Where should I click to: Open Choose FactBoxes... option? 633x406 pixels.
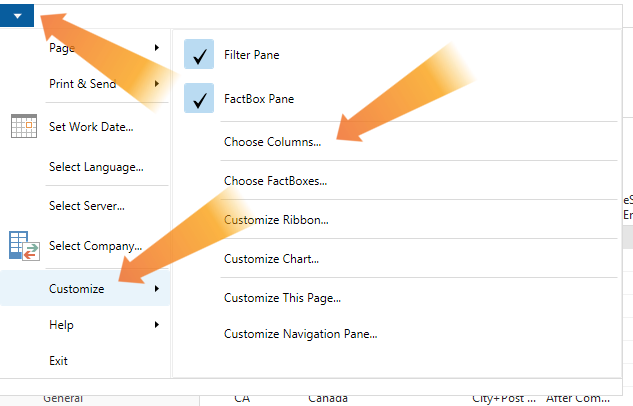(x=275, y=181)
